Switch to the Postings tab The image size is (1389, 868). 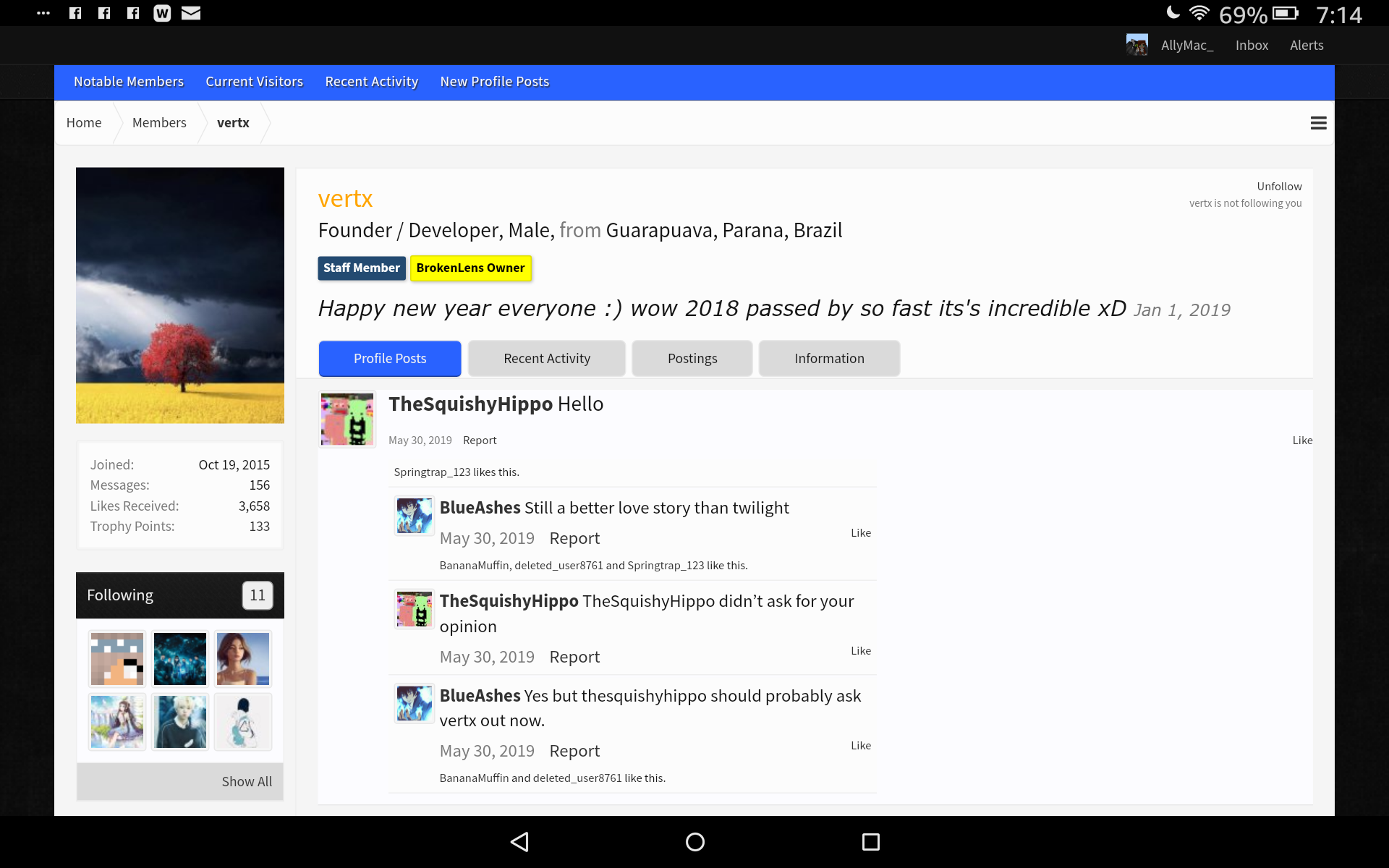click(692, 359)
